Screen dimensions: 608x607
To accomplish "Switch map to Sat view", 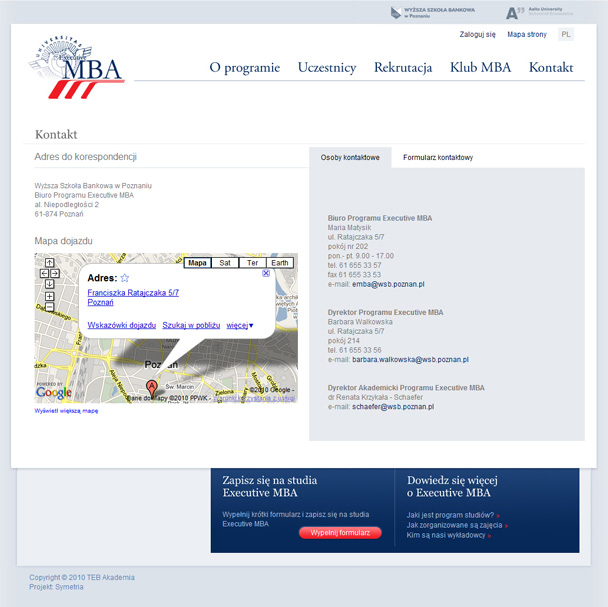I will (225, 263).
